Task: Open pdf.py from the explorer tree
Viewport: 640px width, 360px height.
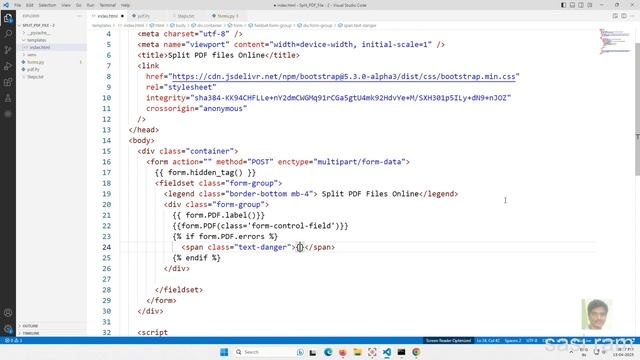Action: [x=33, y=69]
